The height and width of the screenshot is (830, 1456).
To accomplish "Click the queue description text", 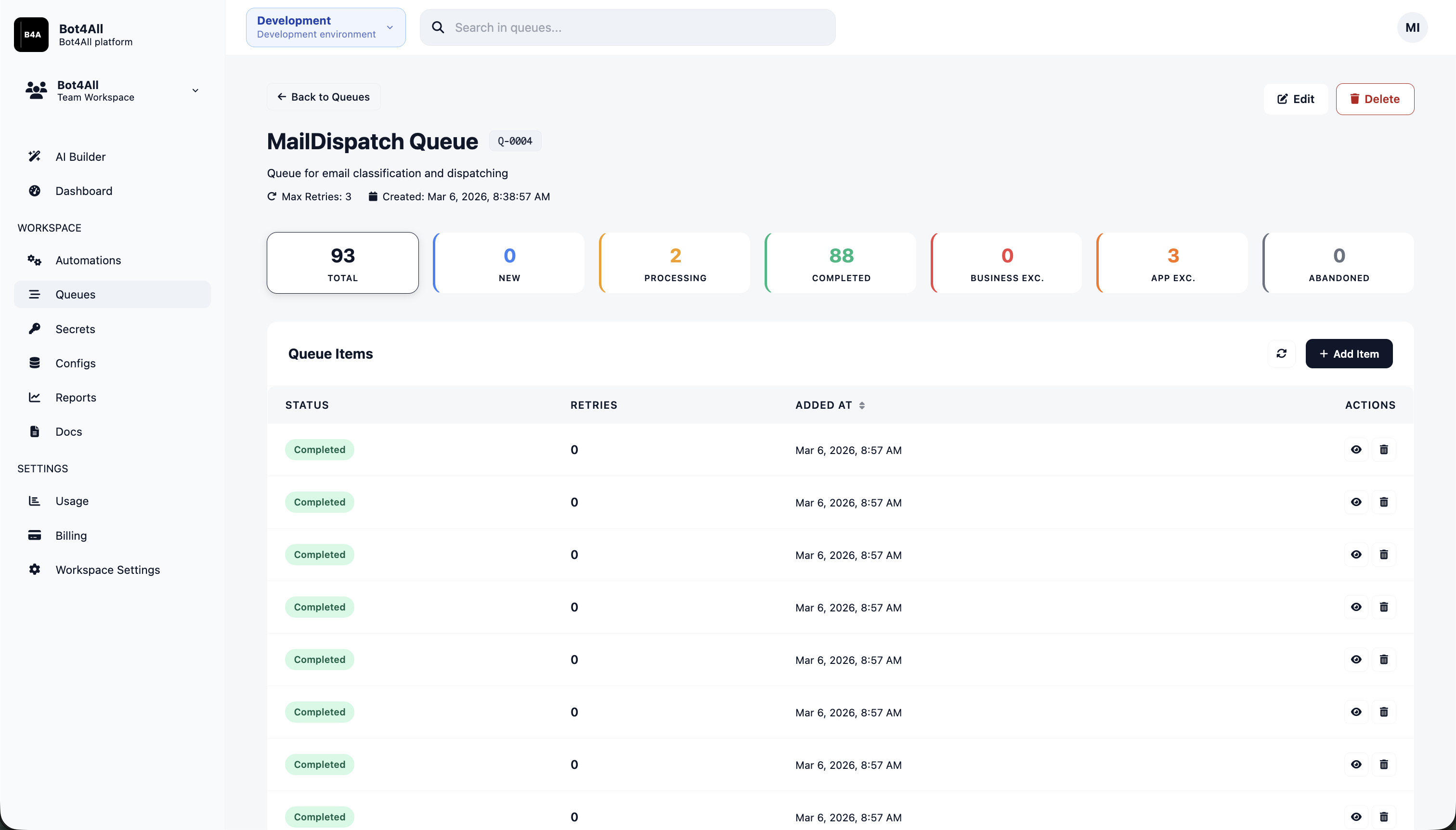I will (x=387, y=173).
